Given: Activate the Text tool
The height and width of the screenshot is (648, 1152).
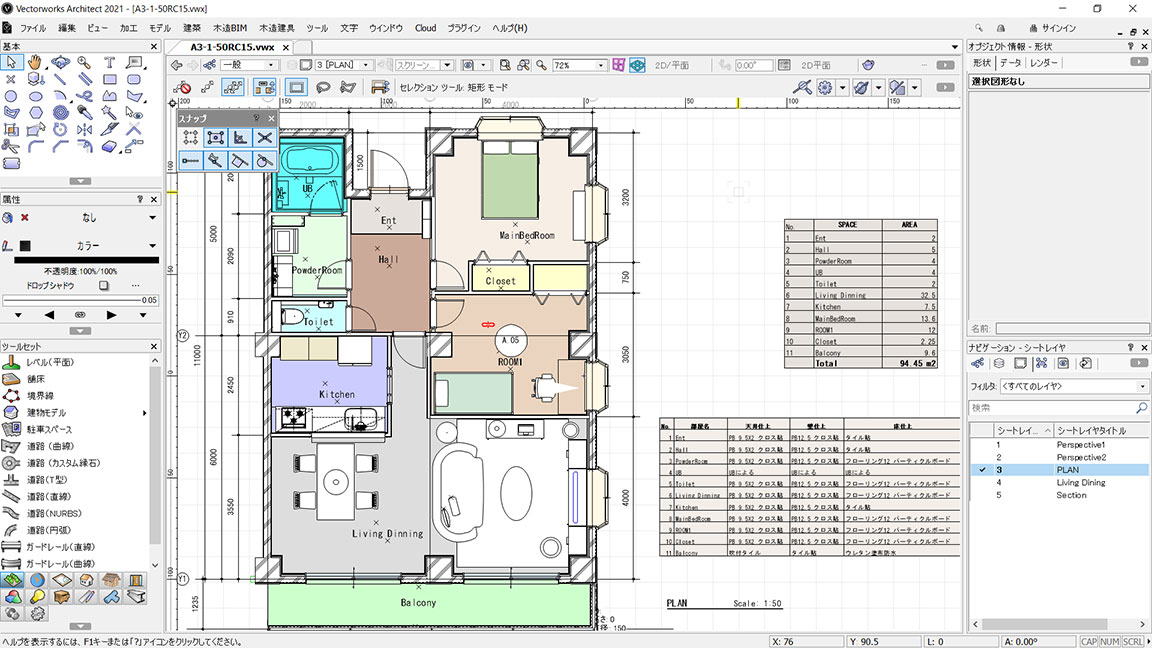Looking at the screenshot, I should point(110,61).
